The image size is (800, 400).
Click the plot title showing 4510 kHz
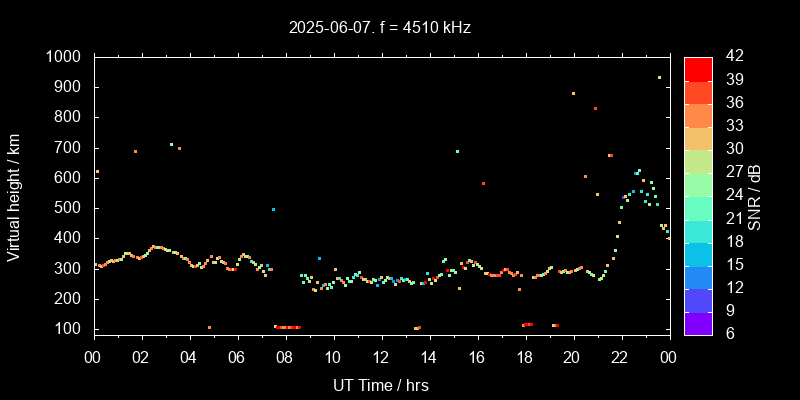point(378,28)
